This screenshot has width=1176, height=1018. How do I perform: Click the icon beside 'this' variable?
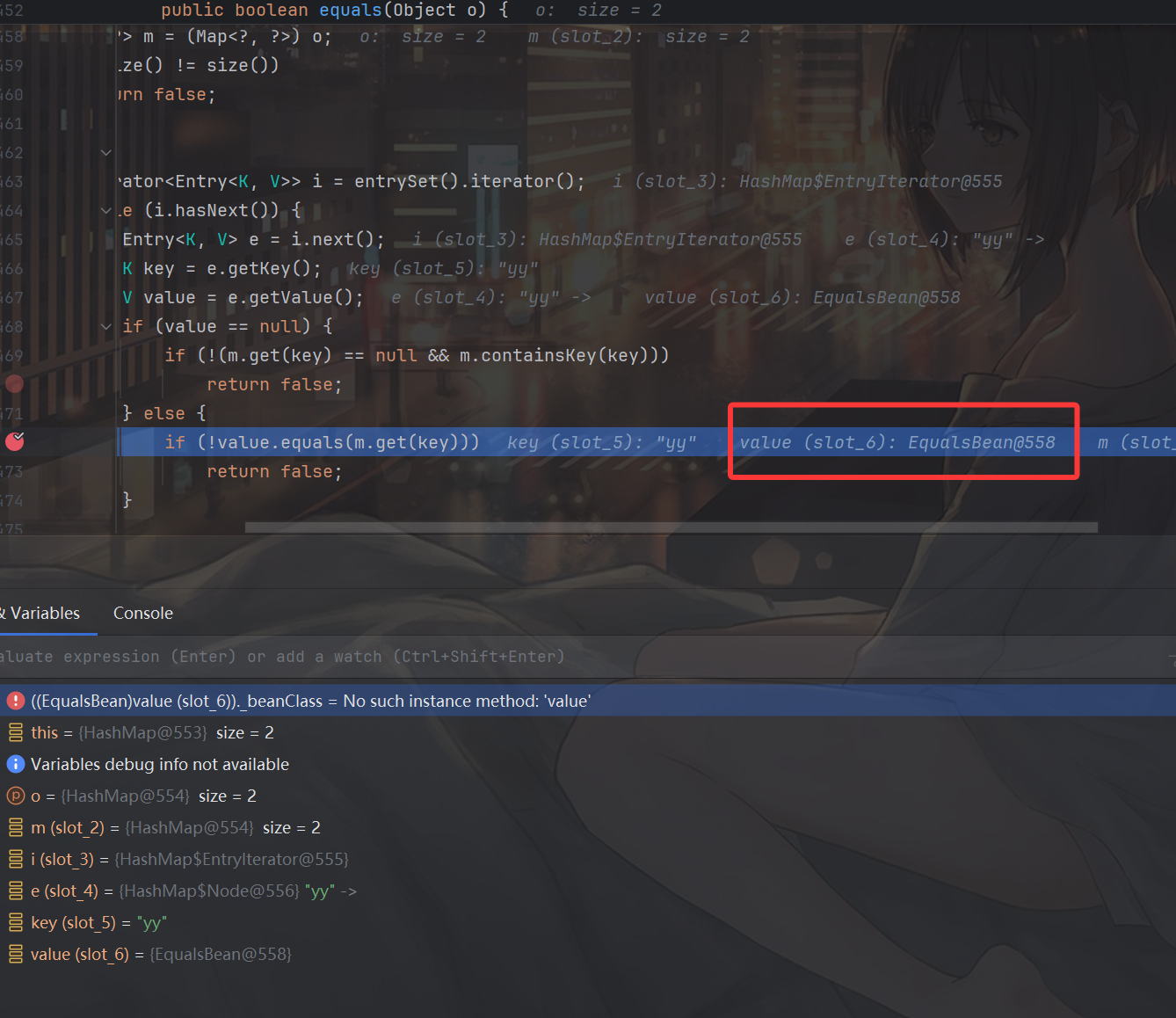point(16,732)
